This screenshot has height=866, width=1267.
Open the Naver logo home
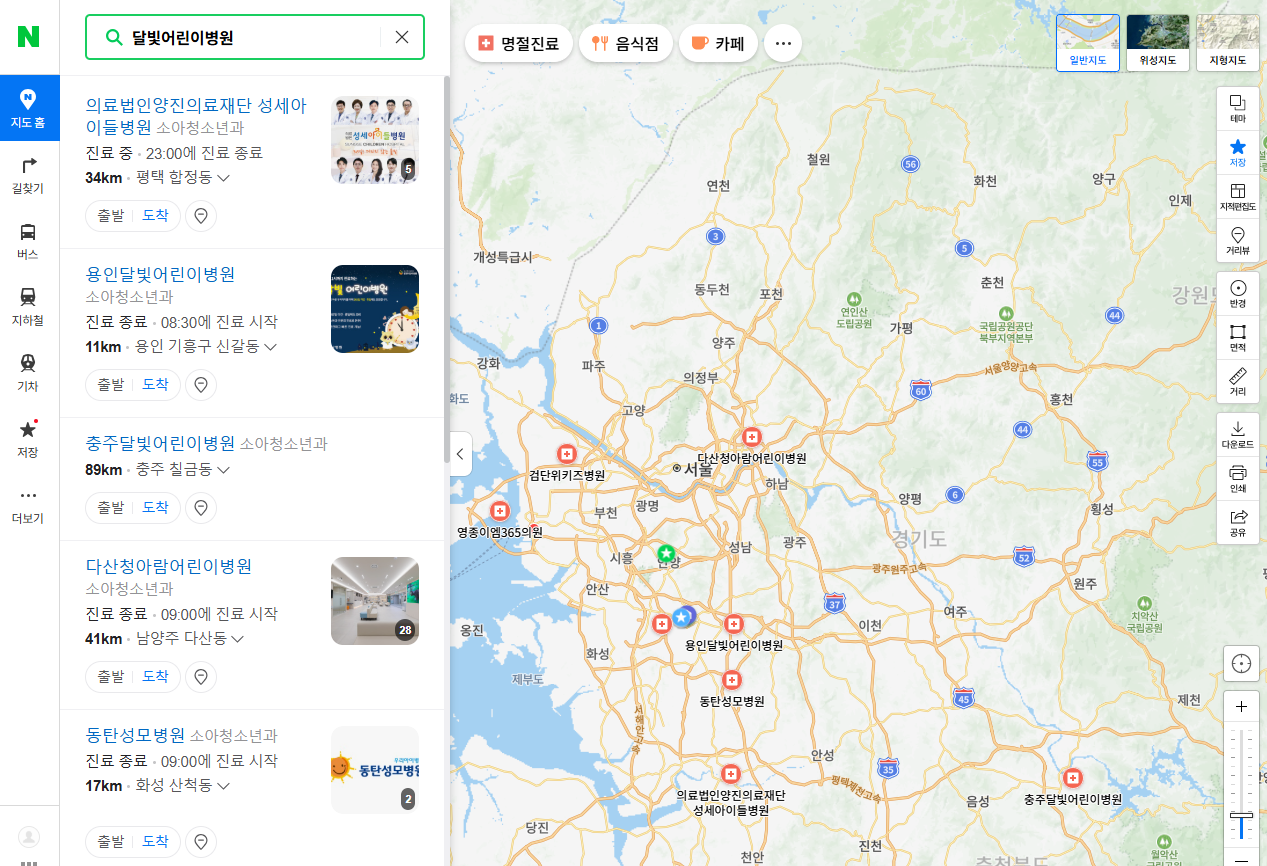tap(28, 37)
